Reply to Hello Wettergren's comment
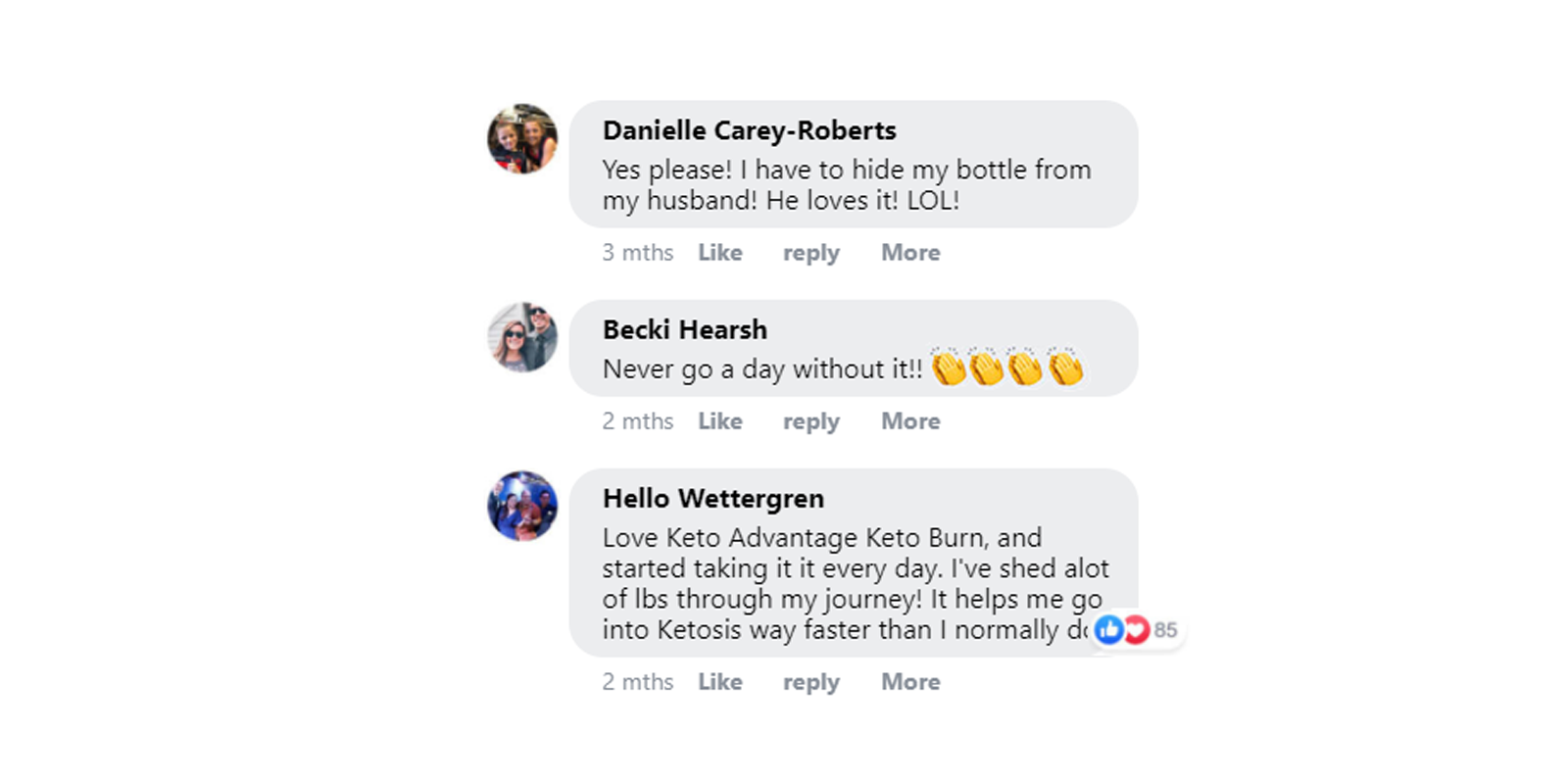 810,682
